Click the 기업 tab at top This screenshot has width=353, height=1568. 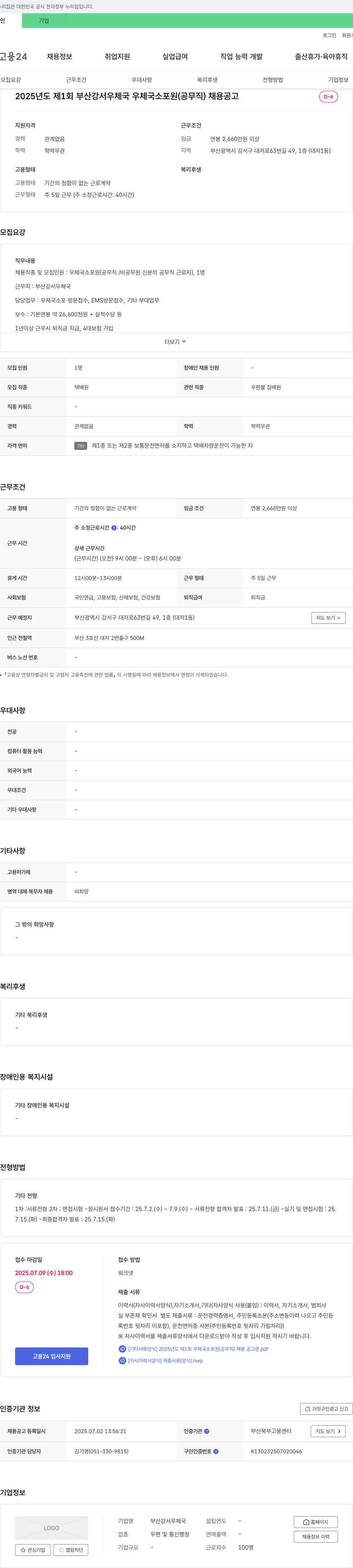(44, 21)
